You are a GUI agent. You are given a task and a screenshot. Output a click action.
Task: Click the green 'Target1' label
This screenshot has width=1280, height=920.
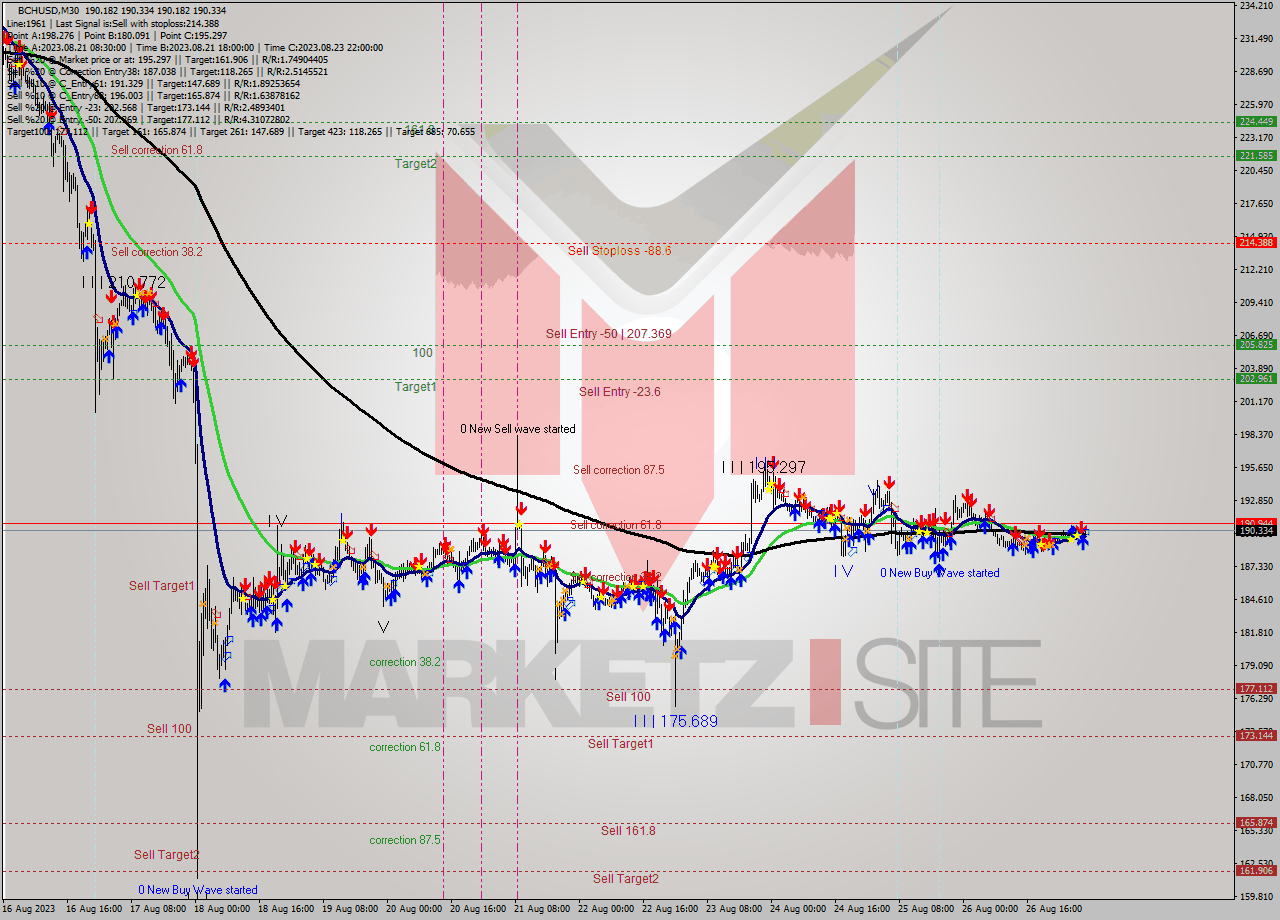tap(415, 387)
